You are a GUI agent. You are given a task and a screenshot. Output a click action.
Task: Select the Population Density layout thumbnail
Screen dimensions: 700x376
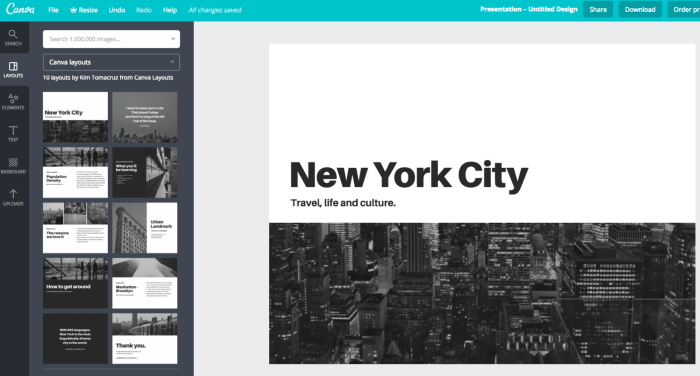[75, 172]
